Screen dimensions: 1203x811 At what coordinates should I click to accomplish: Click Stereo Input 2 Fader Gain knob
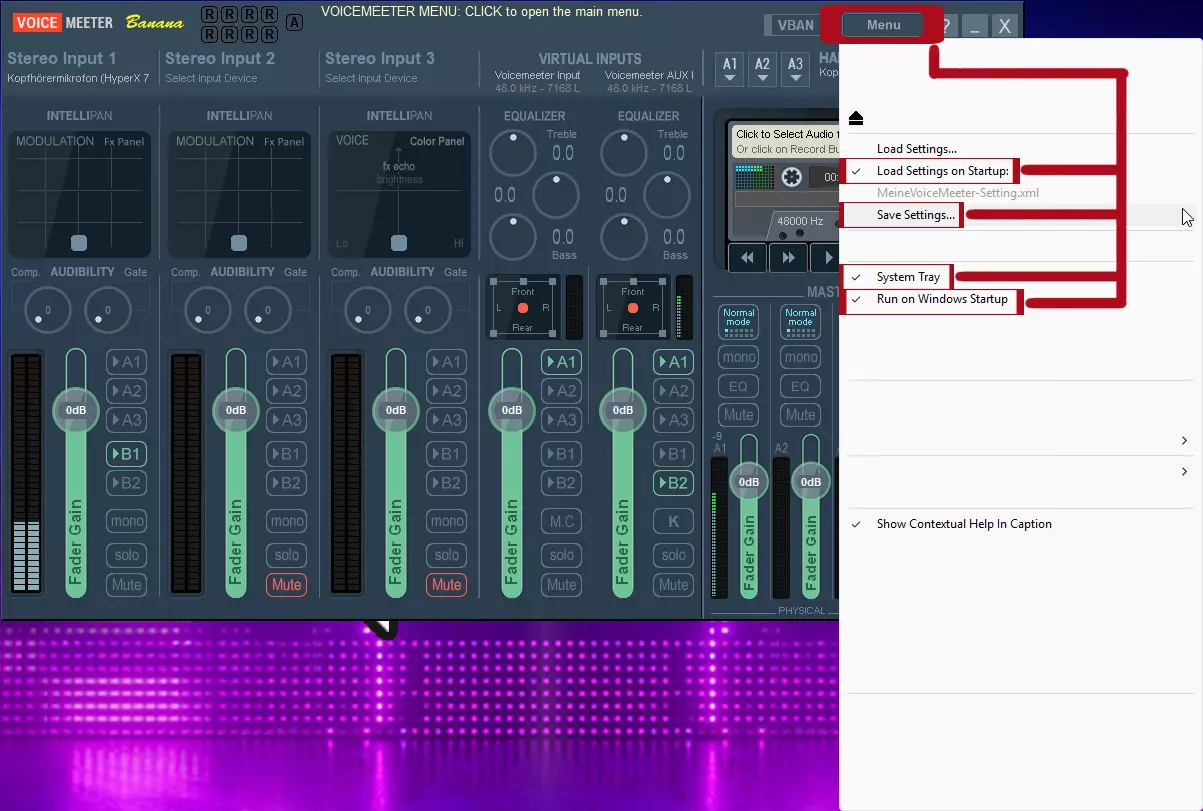point(236,410)
